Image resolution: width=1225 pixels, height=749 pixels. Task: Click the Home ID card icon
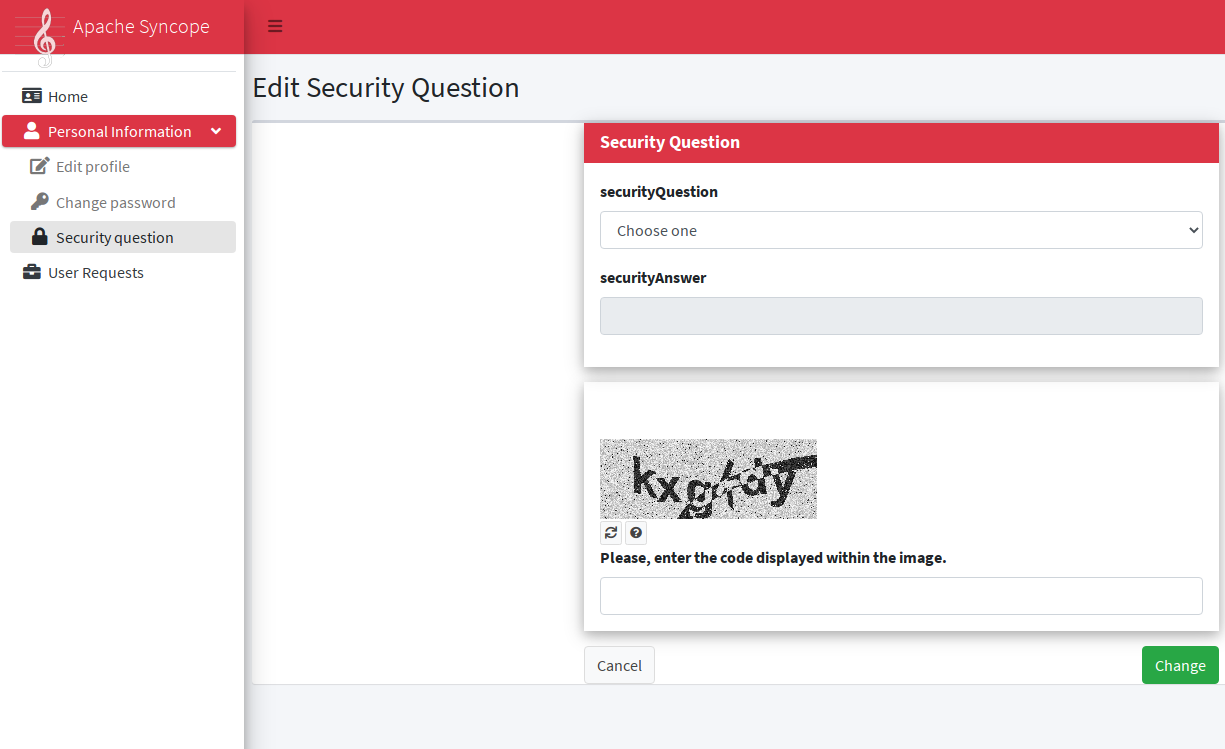[x=32, y=96]
